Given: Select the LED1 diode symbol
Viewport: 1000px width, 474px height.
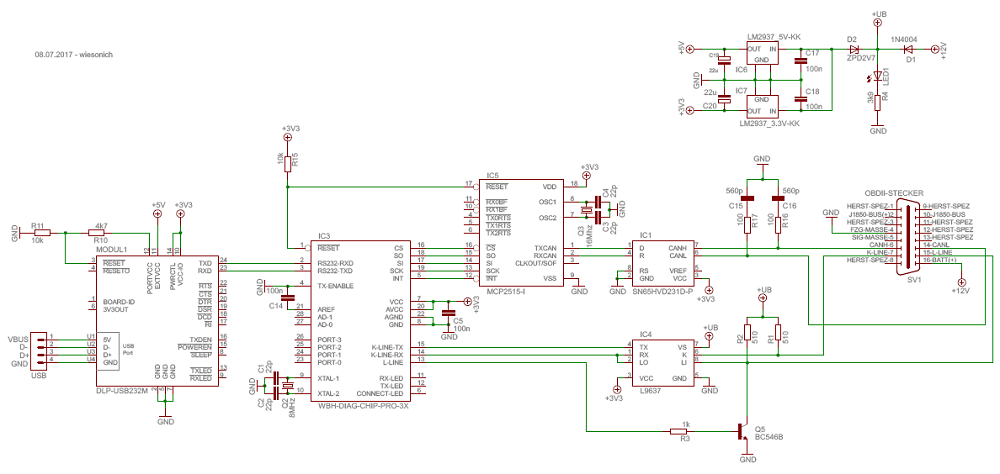Looking at the screenshot, I should 877,75.
